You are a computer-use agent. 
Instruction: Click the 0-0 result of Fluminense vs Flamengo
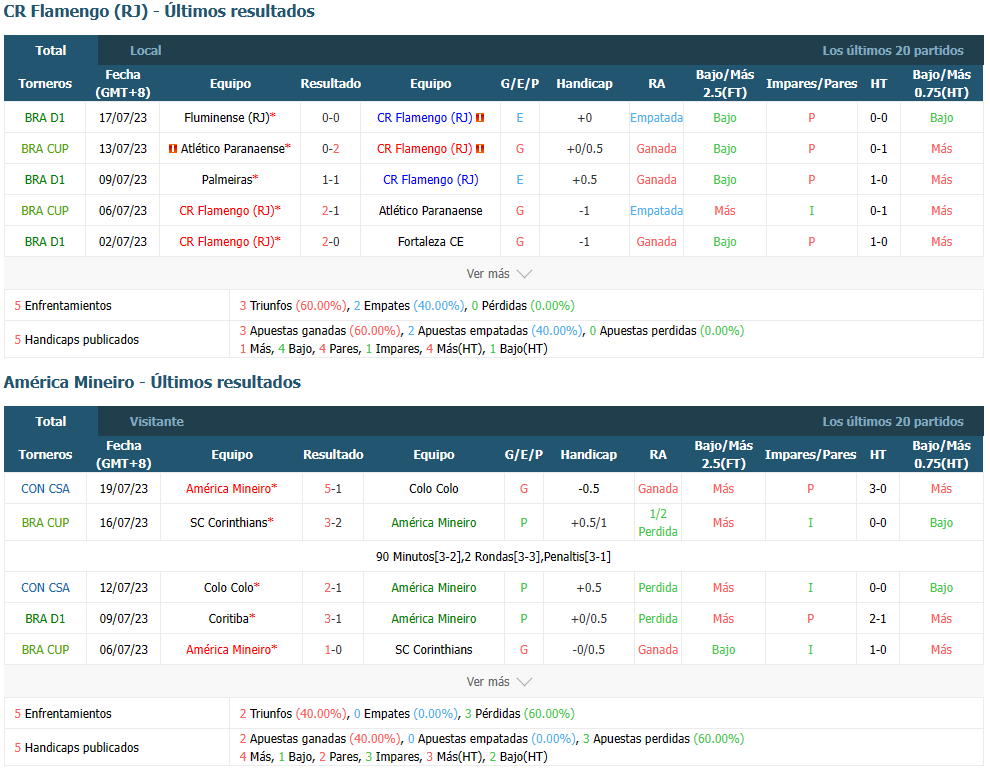pyautogui.click(x=331, y=117)
